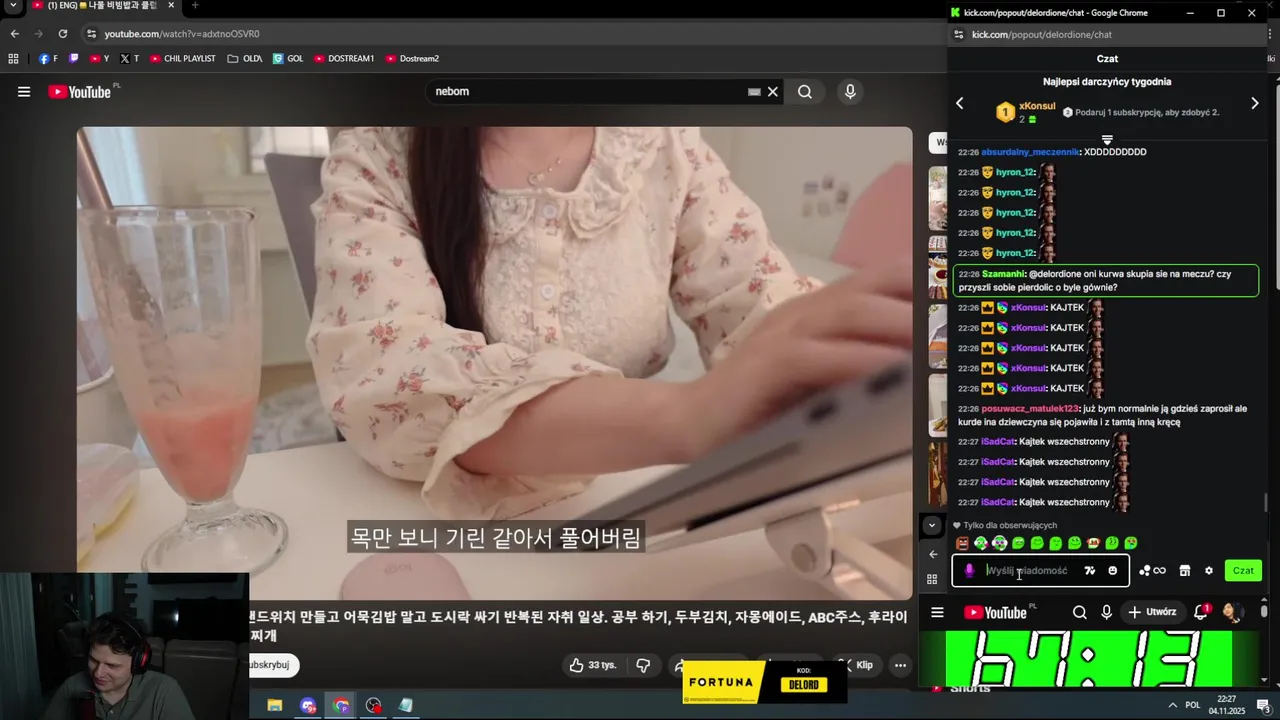Click the partially visible Subskrybuj button
1280x720 pixels.
[272, 665]
